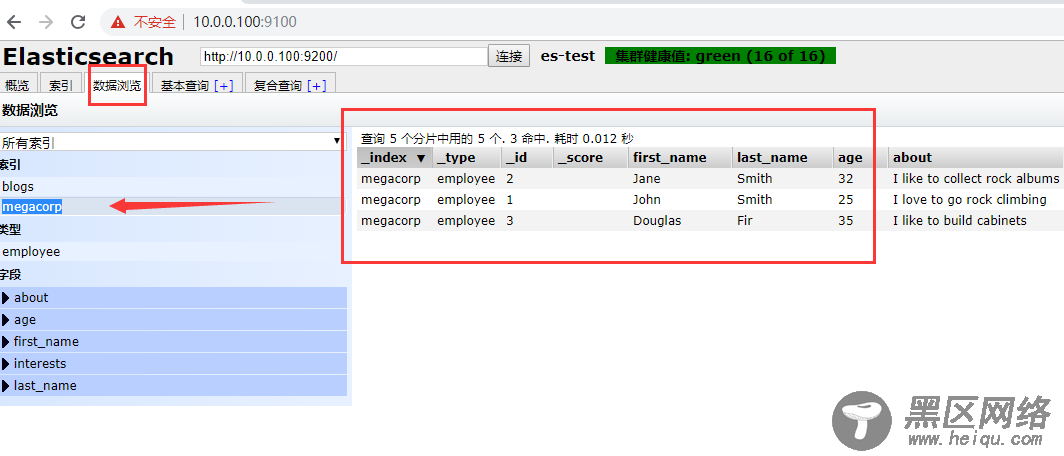Sort by the _id column header
Viewport: 1064px width, 456px height.
pos(528,157)
